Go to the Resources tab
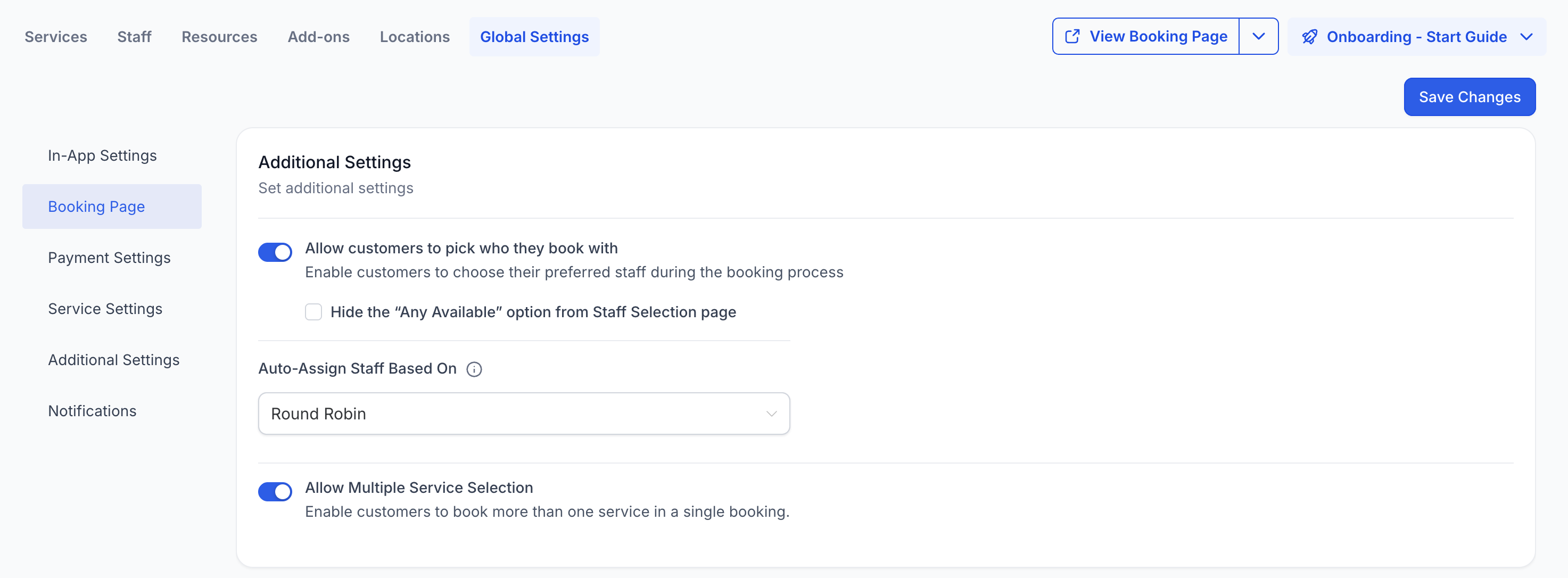The image size is (1568, 578). point(219,37)
